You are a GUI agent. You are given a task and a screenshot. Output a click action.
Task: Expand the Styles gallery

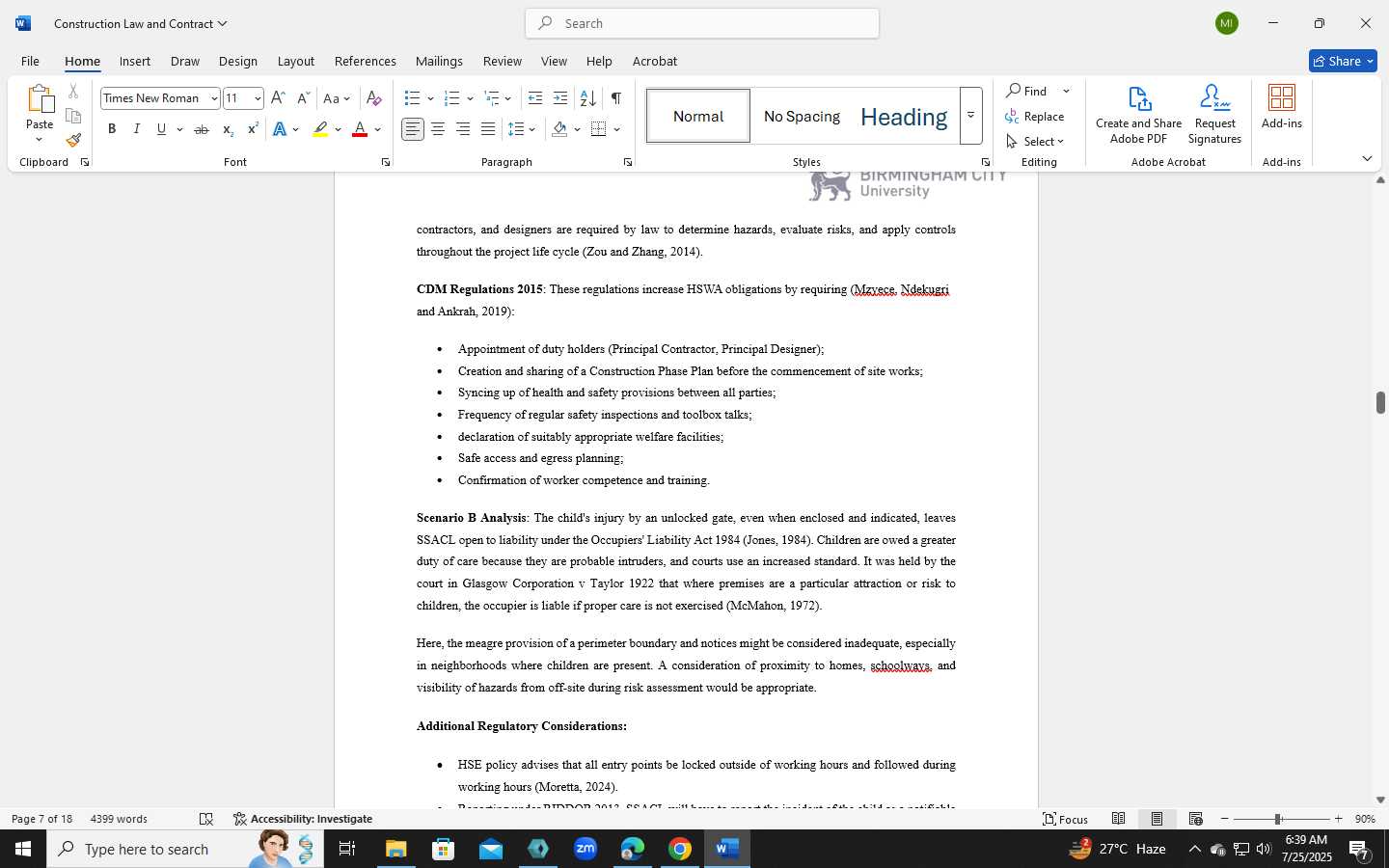point(970,116)
